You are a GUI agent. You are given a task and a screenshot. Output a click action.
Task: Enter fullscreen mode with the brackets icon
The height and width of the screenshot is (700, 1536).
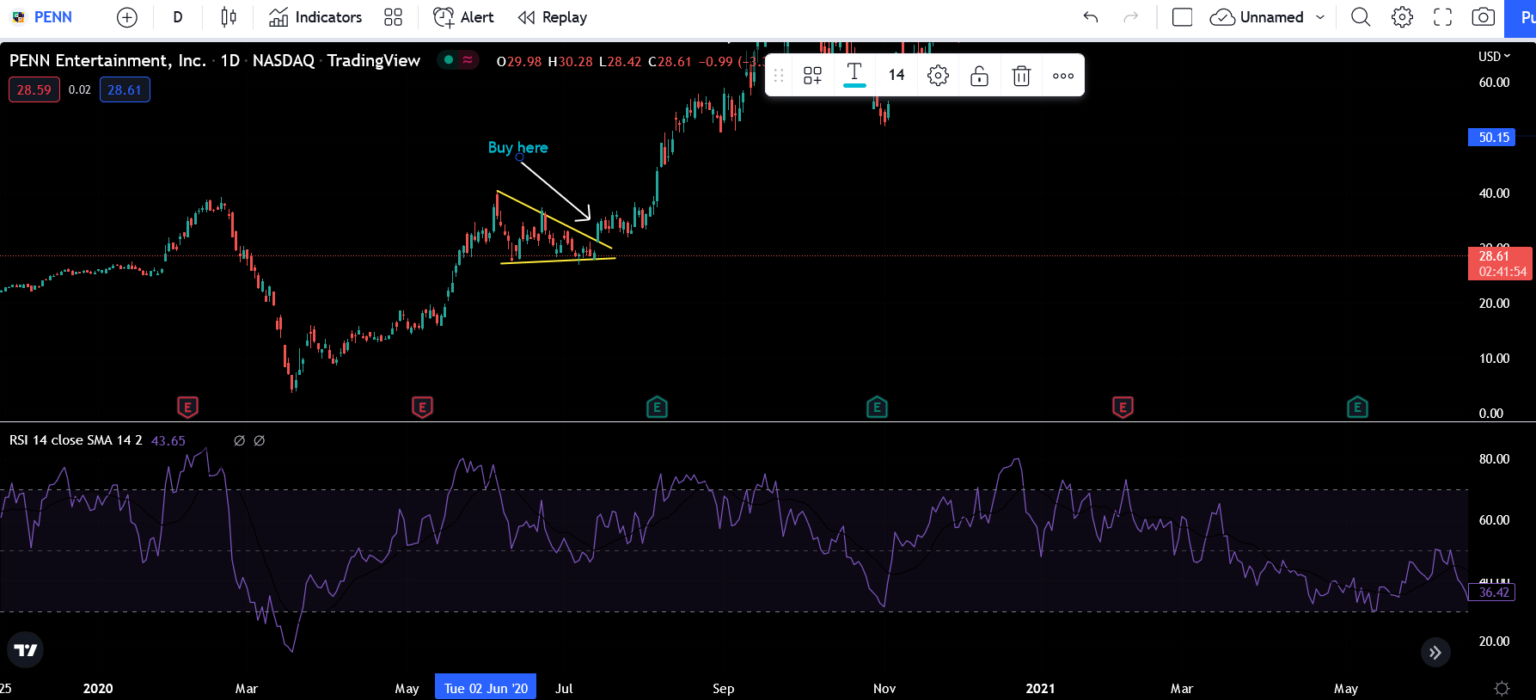(x=1443, y=17)
